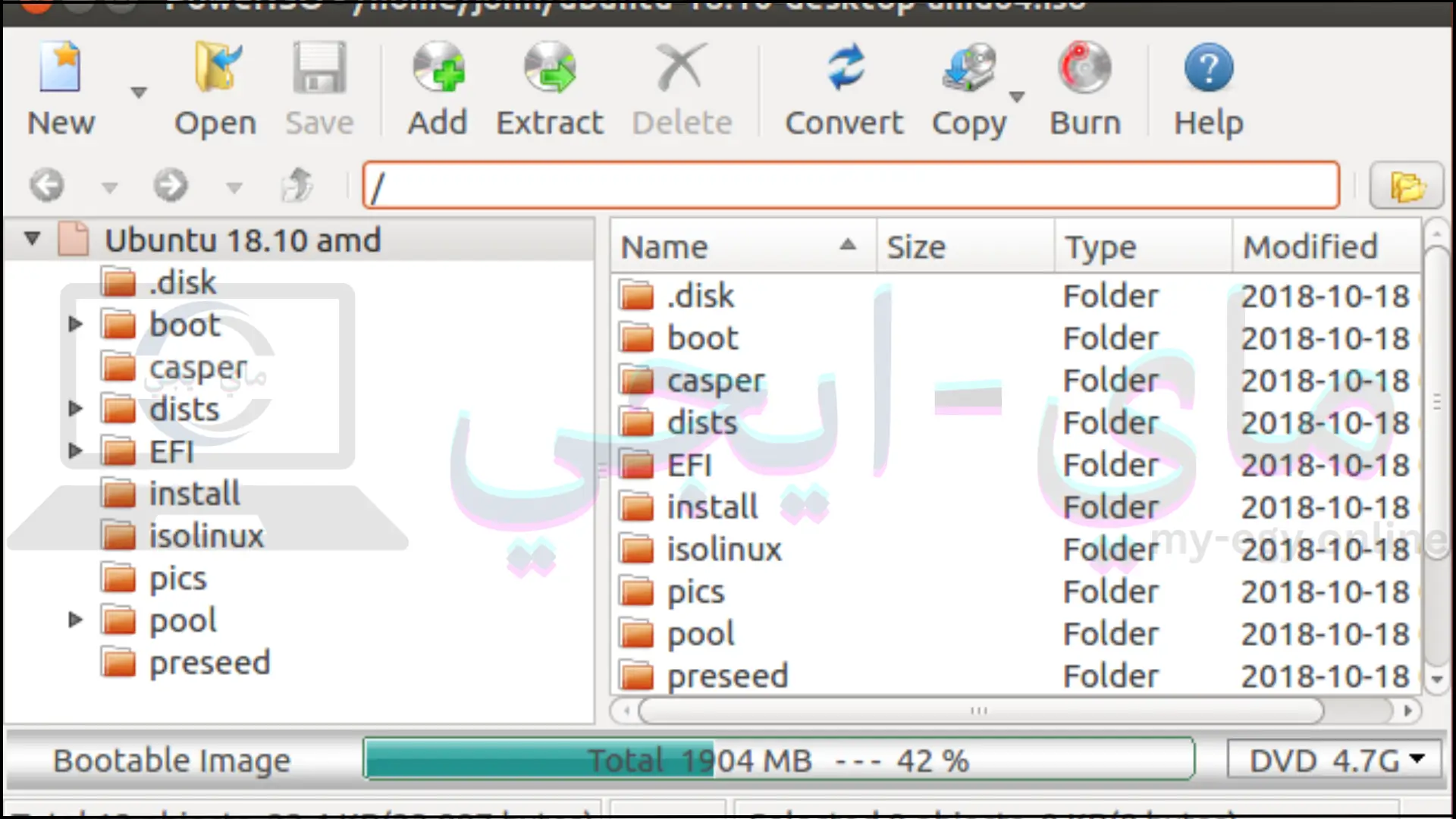Select pool folder in the tree
Screen dimensions: 1456x819
183,621
